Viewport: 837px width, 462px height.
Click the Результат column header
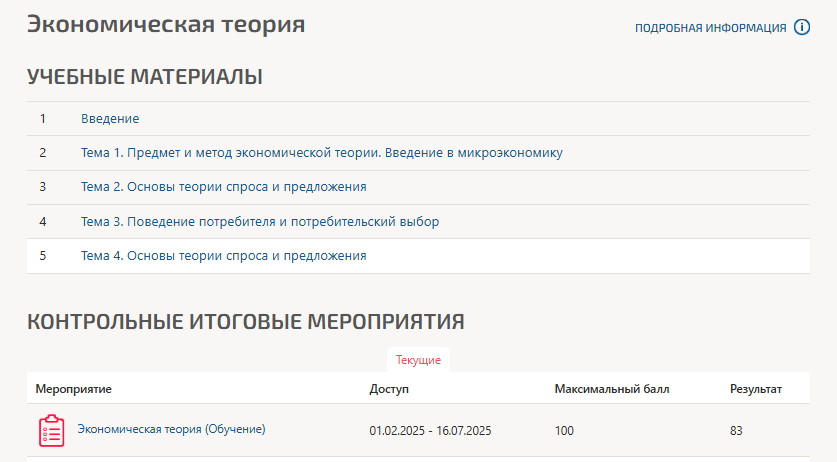[755, 388]
